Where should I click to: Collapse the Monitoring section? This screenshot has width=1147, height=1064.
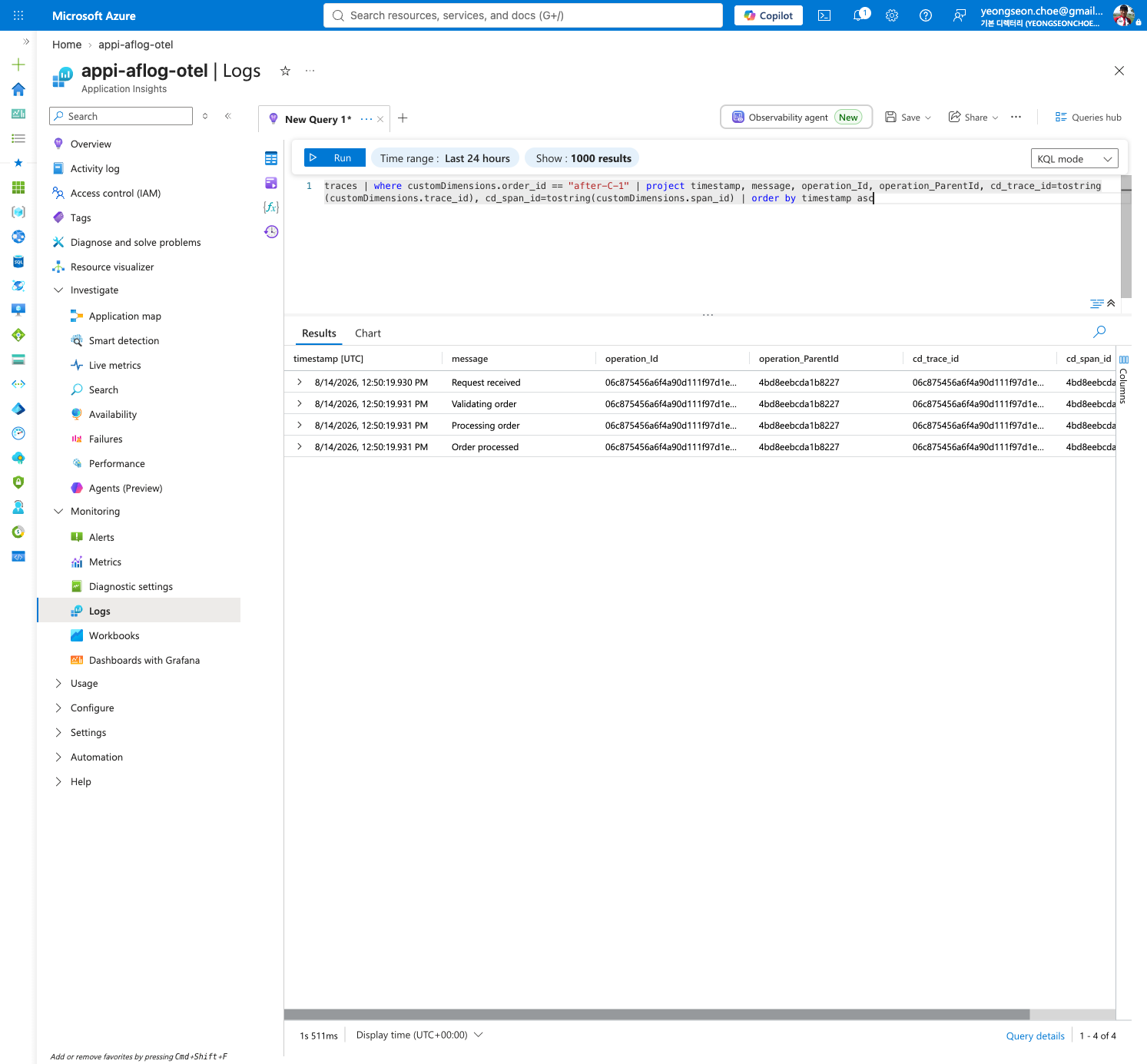pos(58,512)
